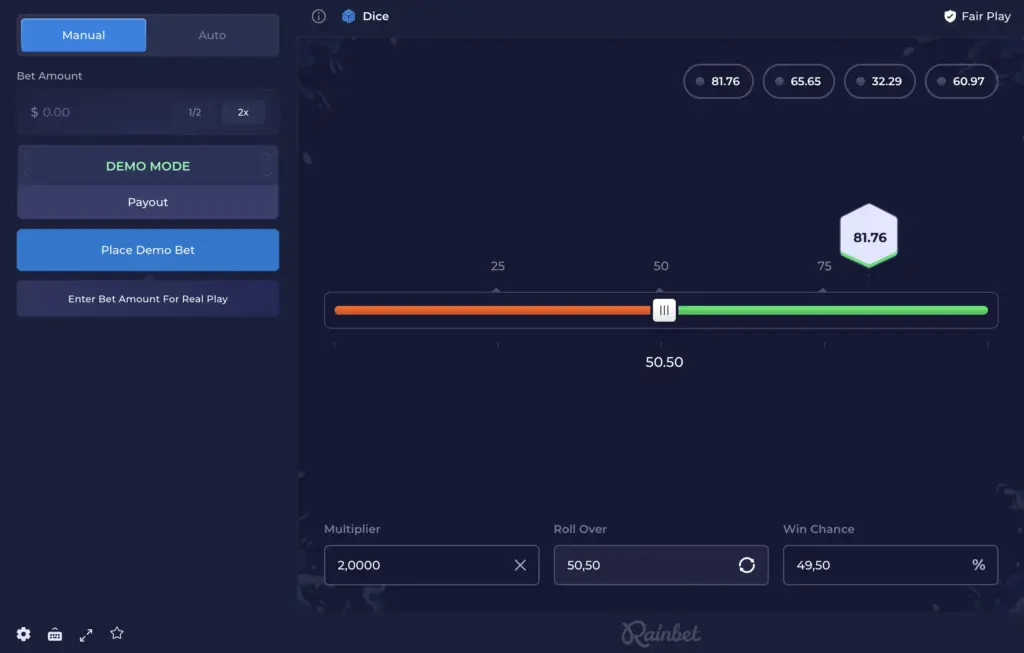Click Place Demo Bet button

point(148,250)
